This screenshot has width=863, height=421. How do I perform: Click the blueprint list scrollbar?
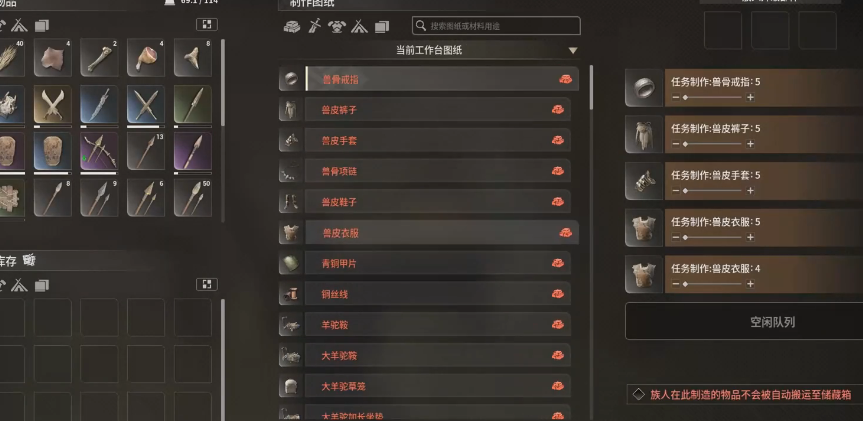[592, 87]
